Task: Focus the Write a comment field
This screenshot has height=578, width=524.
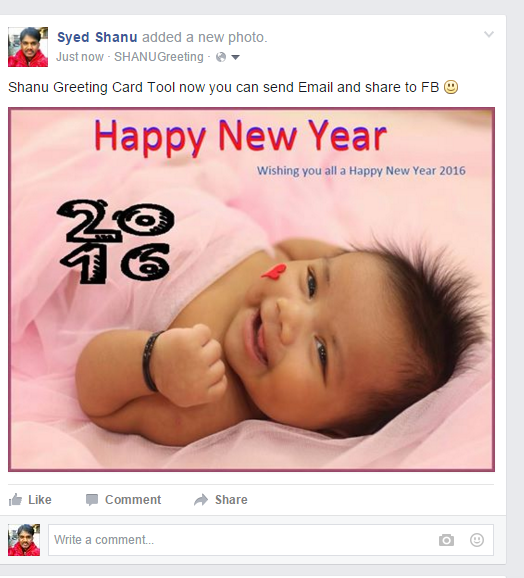Action: (x=271, y=540)
